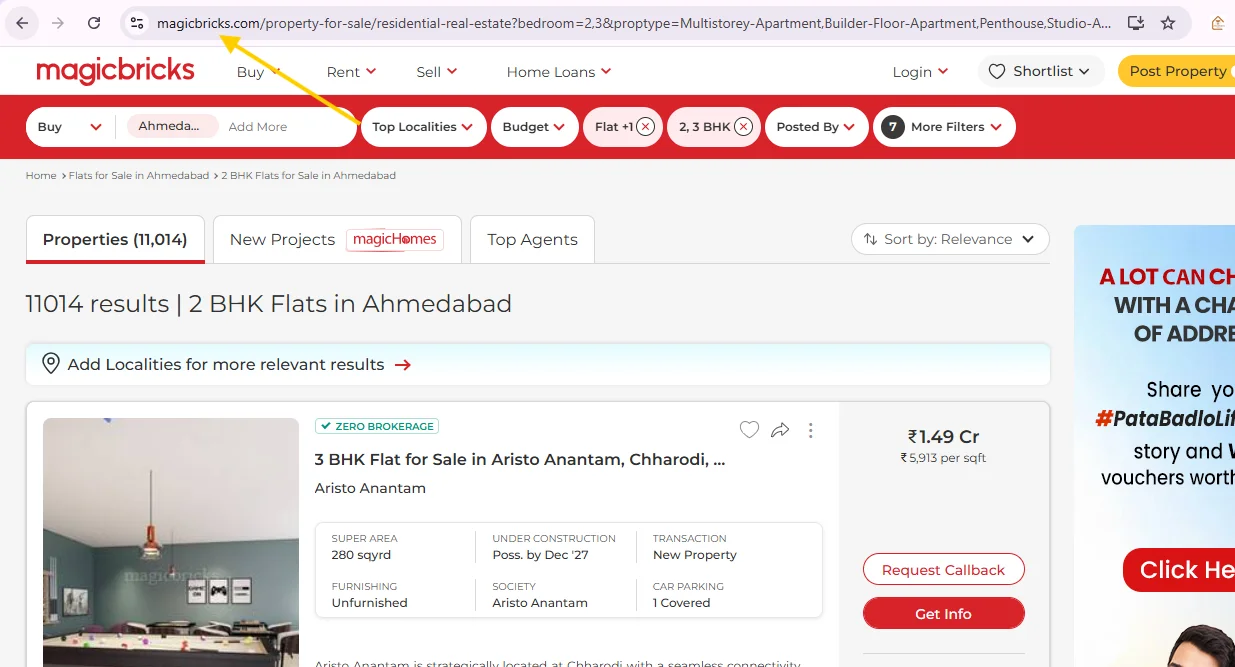The image size is (1235, 667).
Task: Remove the Flat +1 filter chip
Action: coord(646,127)
